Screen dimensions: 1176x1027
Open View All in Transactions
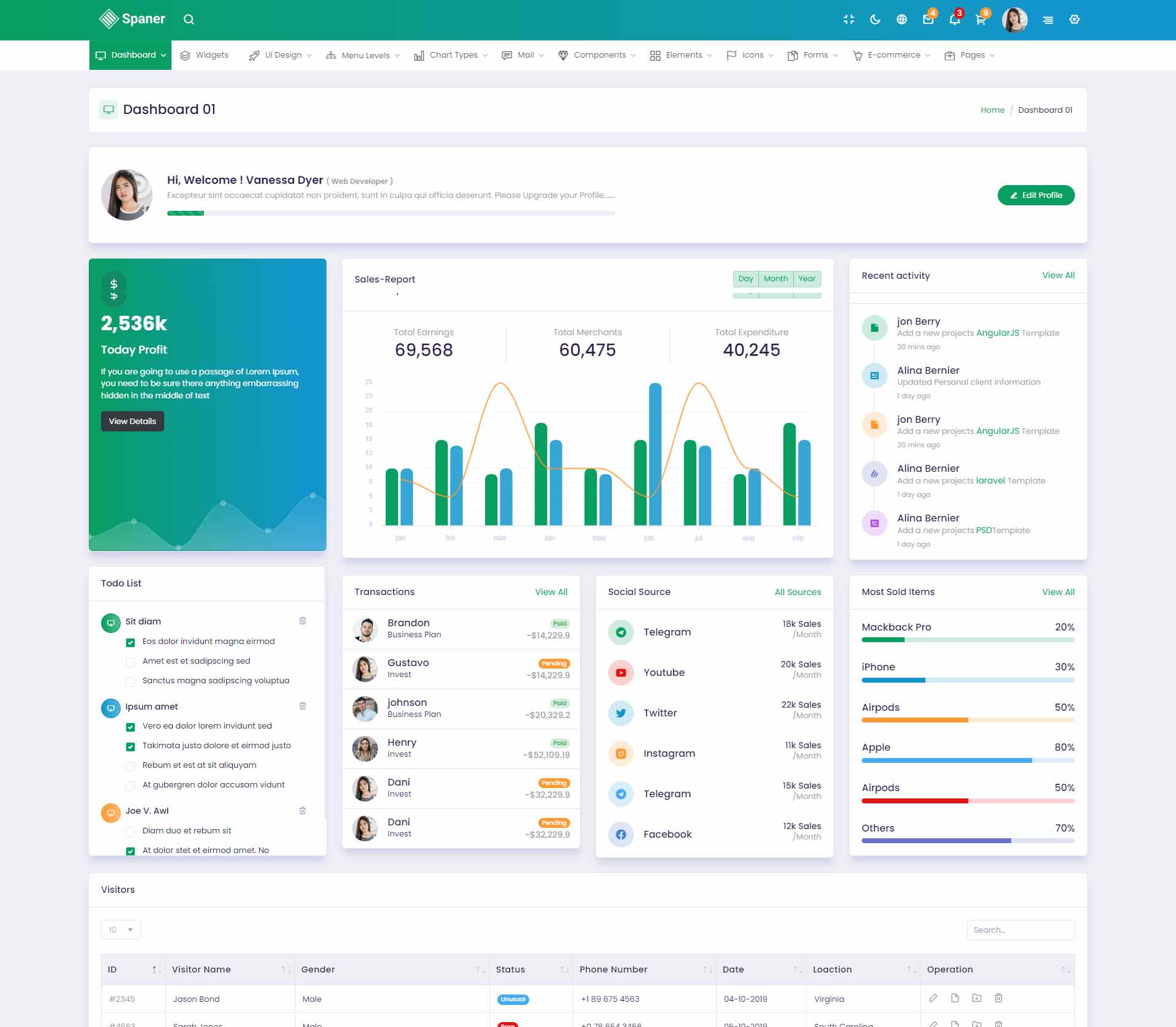551,592
